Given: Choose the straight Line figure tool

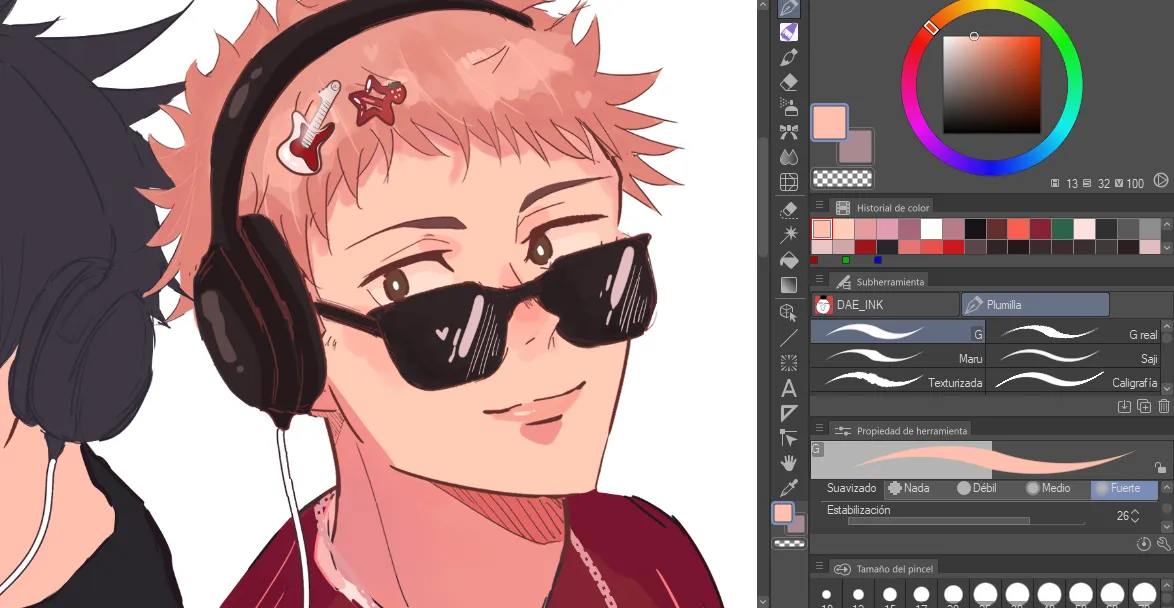Looking at the screenshot, I should (x=788, y=338).
